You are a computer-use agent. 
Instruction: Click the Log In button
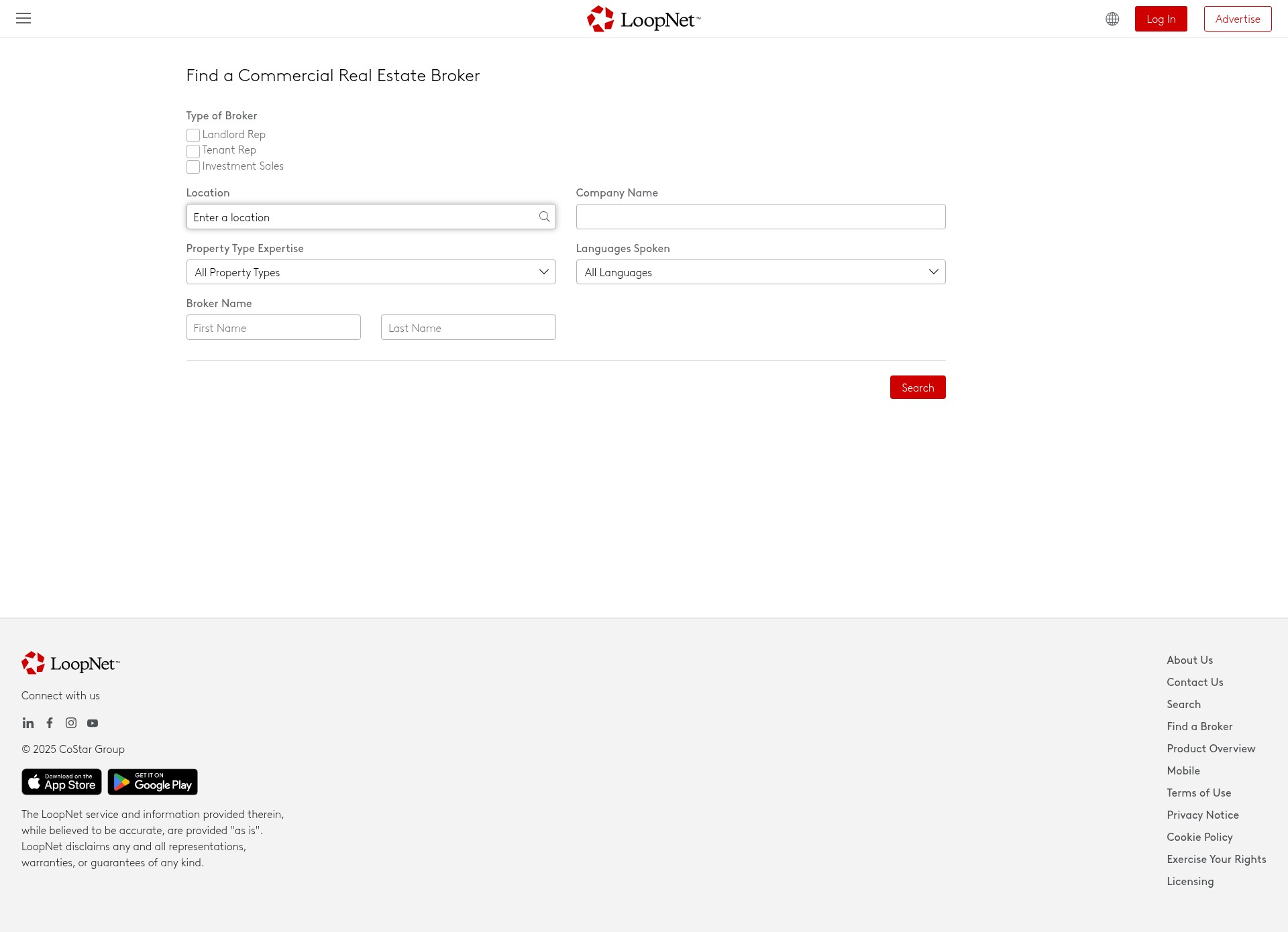click(1161, 19)
